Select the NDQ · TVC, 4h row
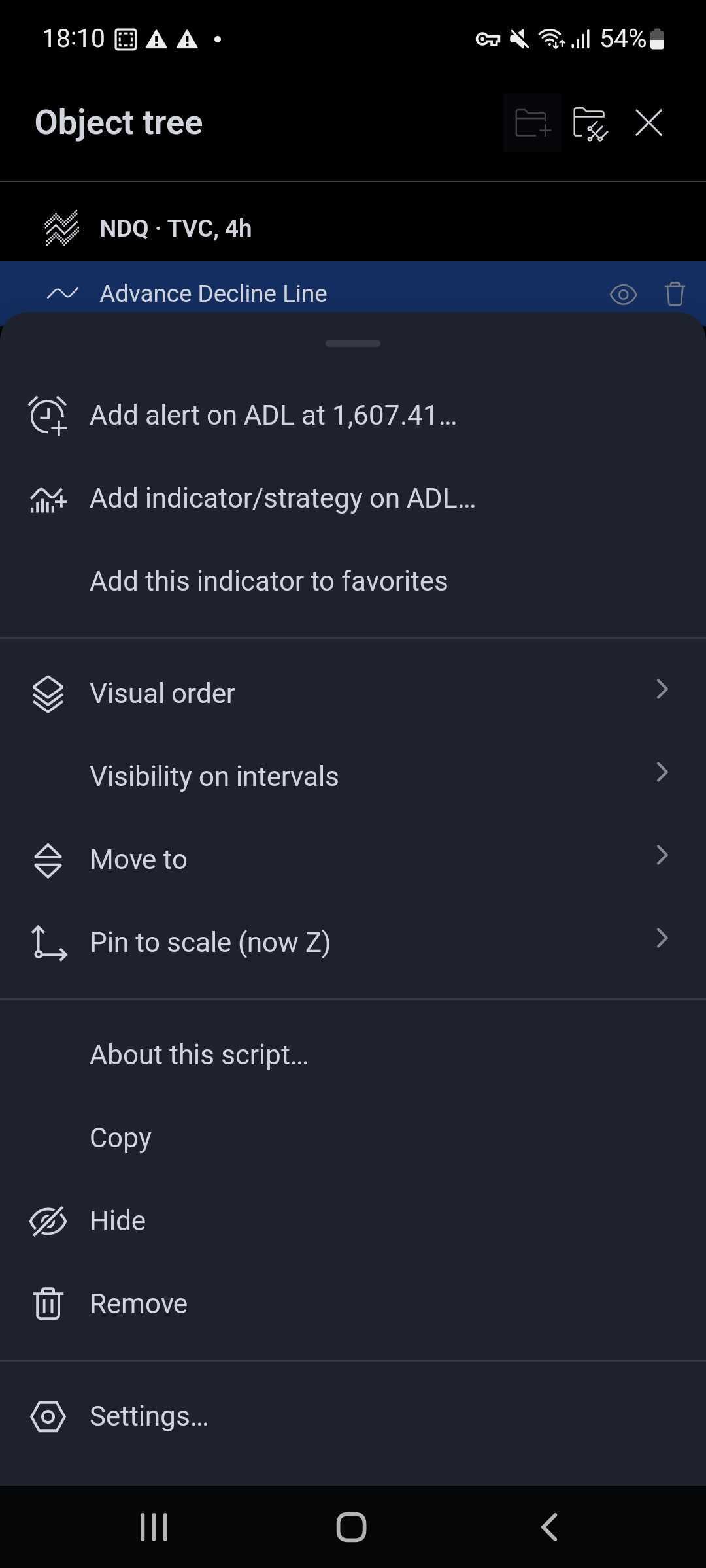Screen dimensions: 706x1568 [353, 228]
